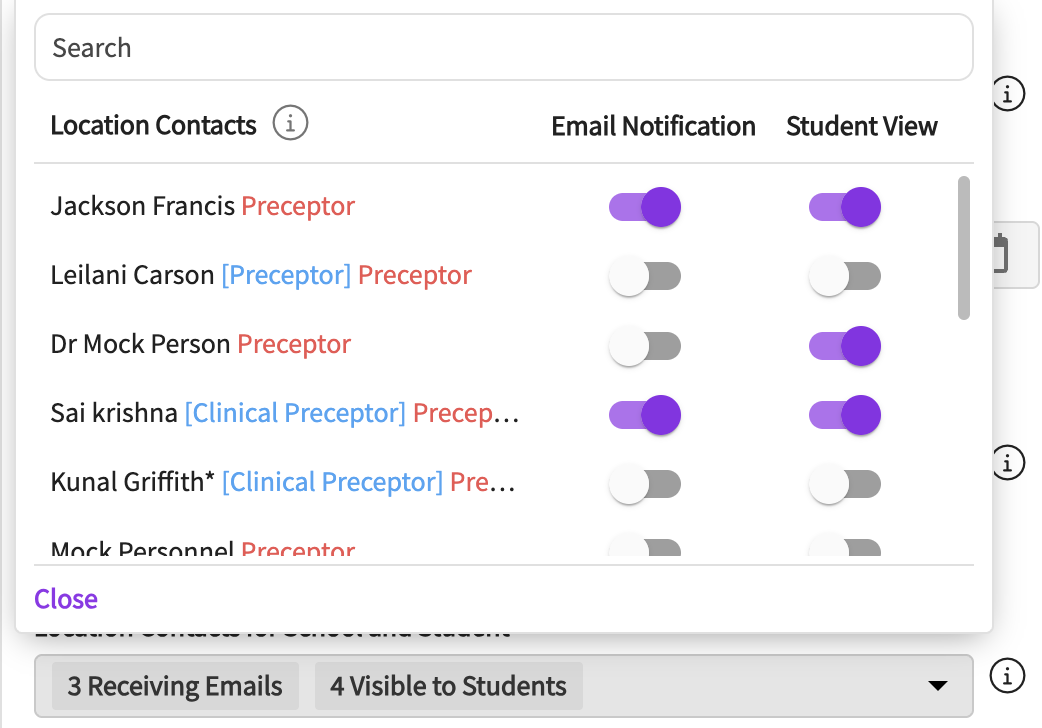Click the 3 Receiving Emails chip
This screenshot has width=1042, height=728.
[x=175, y=686]
